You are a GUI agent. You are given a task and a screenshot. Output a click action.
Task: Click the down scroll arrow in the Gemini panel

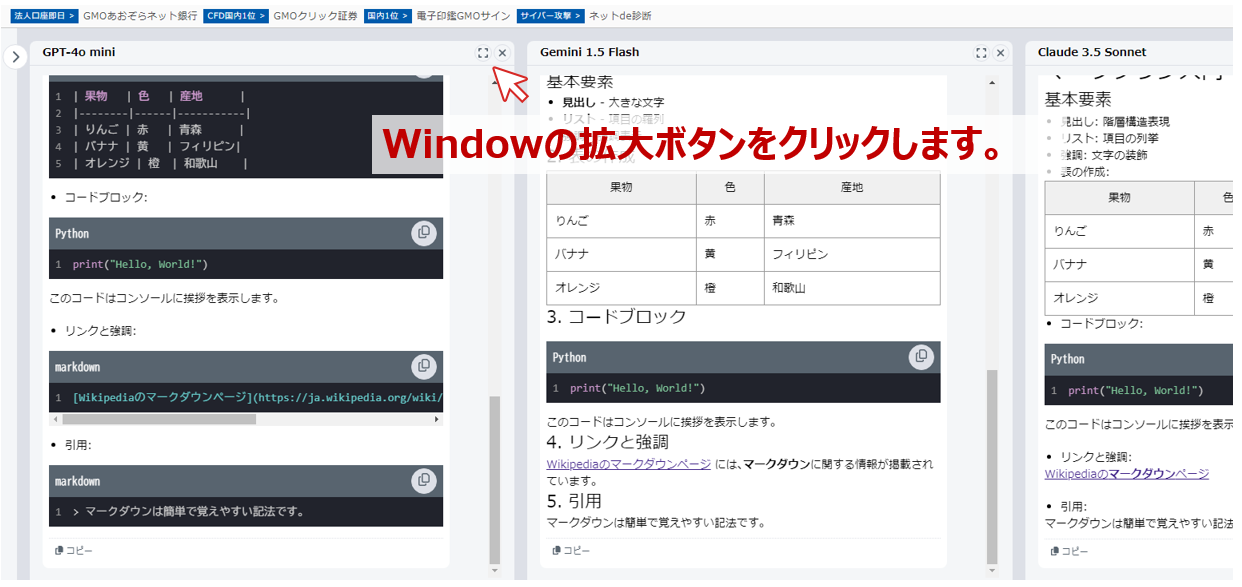point(992,571)
